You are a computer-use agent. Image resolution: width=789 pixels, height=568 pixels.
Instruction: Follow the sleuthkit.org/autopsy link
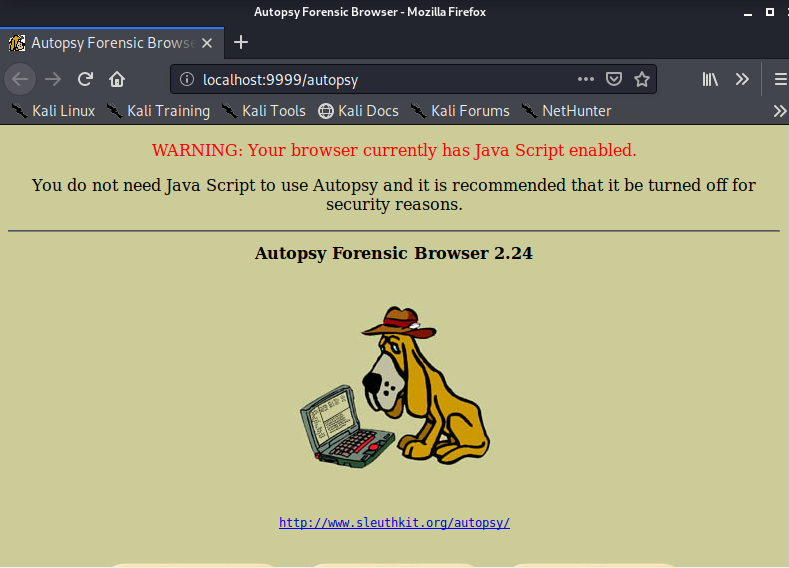tap(394, 523)
